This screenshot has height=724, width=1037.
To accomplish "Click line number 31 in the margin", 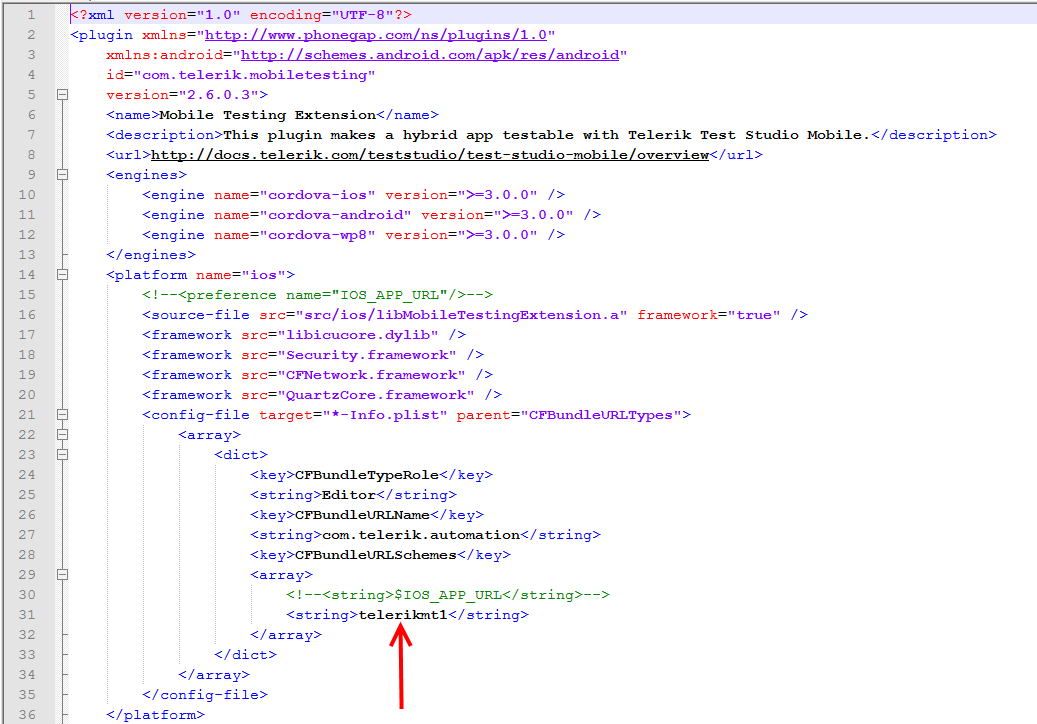I will 27,614.
